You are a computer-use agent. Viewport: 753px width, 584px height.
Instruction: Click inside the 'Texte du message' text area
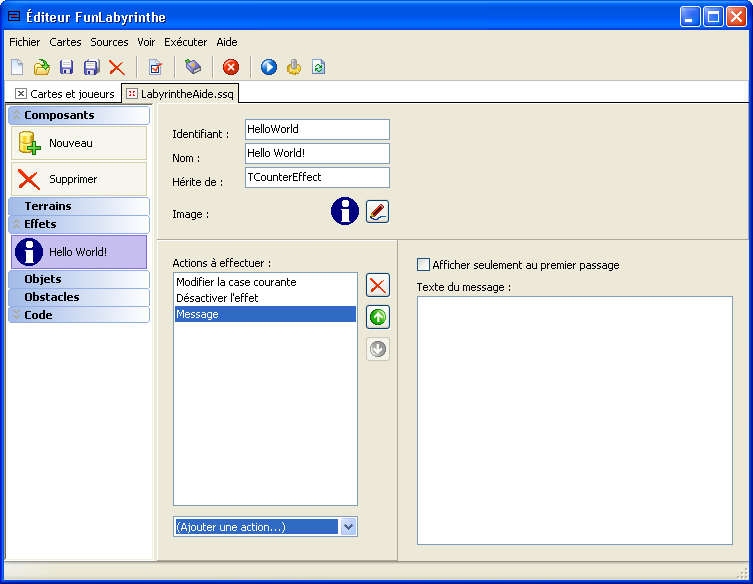point(574,420)
